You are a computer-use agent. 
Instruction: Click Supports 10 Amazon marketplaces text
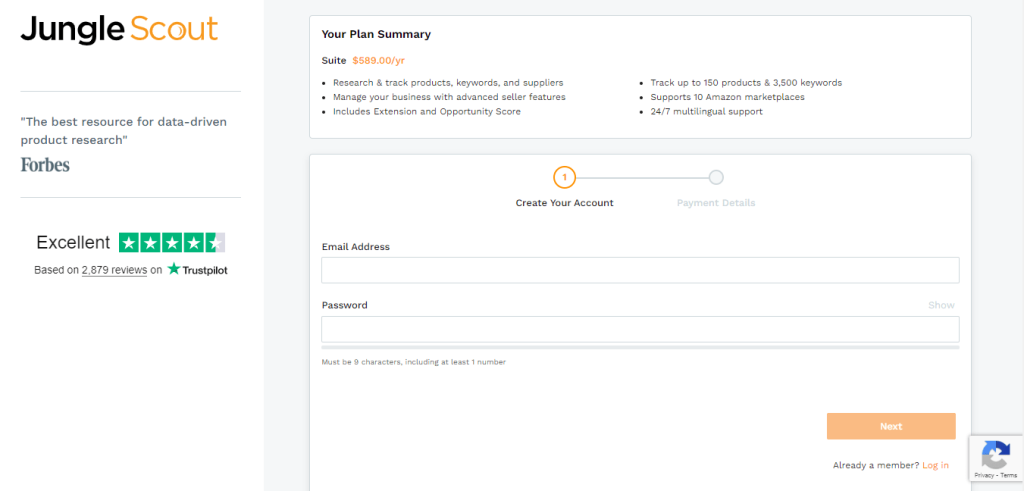[x=728, y=97]
